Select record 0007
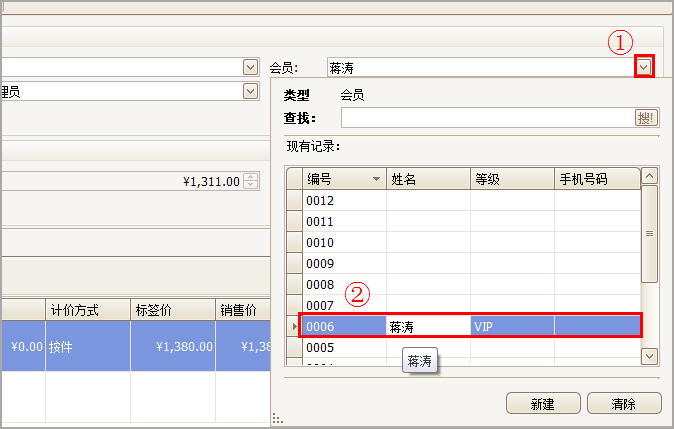 click(472, 305)
